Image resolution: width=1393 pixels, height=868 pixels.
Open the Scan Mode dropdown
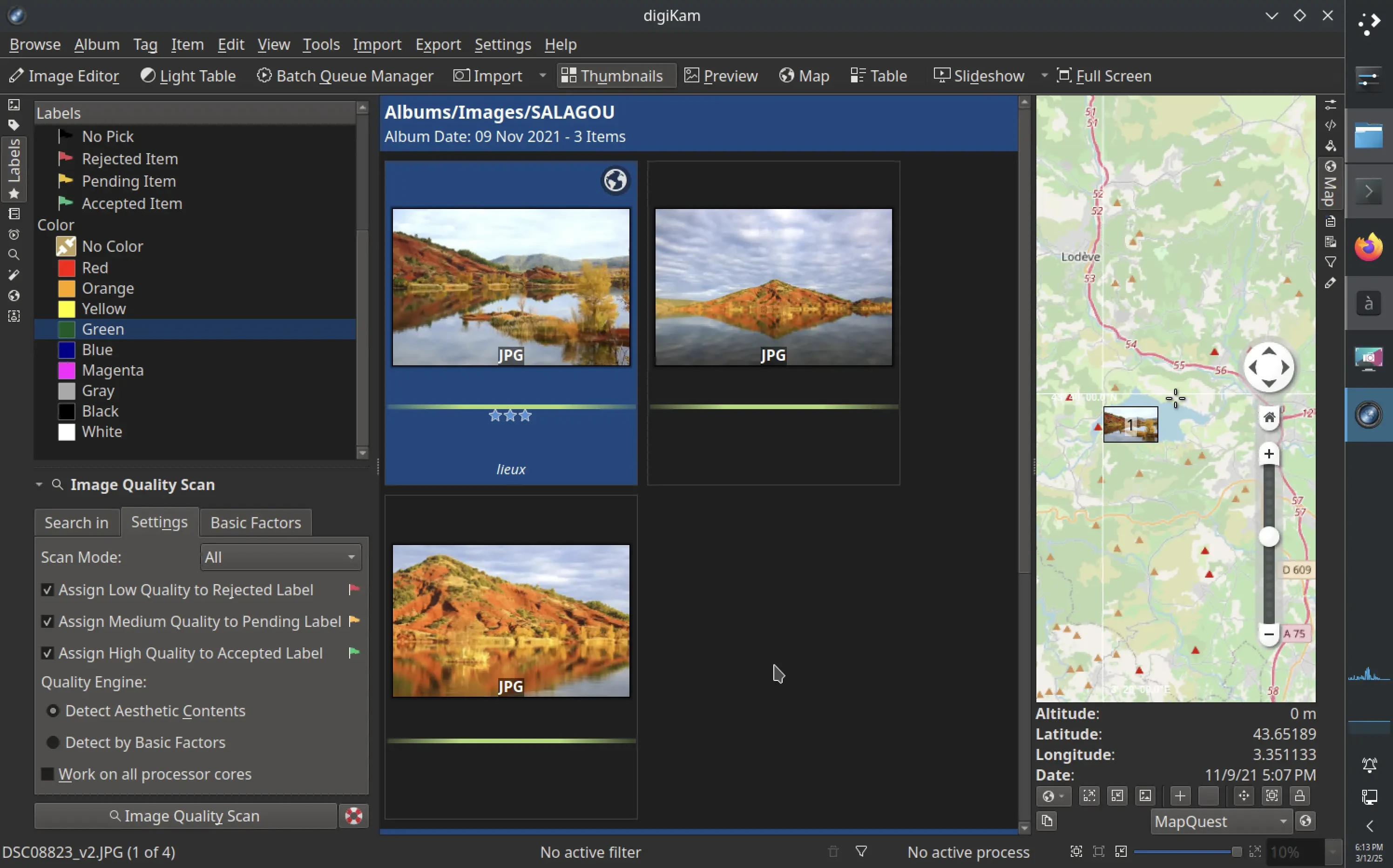point(280,556)
